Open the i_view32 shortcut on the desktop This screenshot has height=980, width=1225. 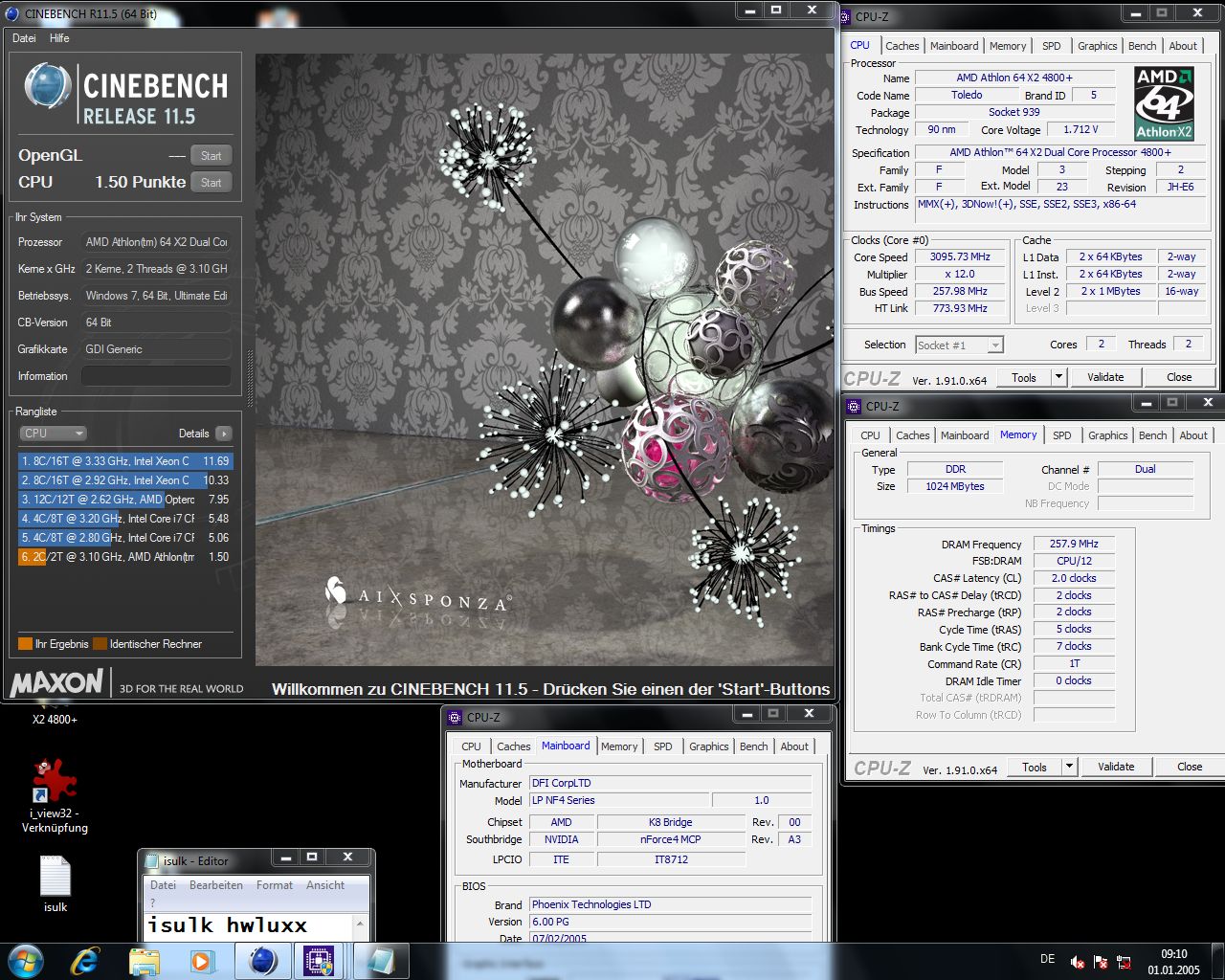tap(55, 794)
